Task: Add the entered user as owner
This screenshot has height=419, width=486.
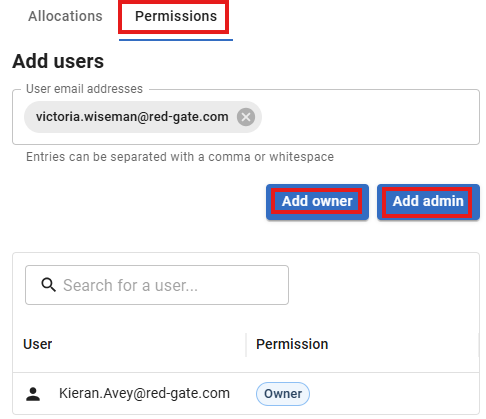Action: pos(317,202)
